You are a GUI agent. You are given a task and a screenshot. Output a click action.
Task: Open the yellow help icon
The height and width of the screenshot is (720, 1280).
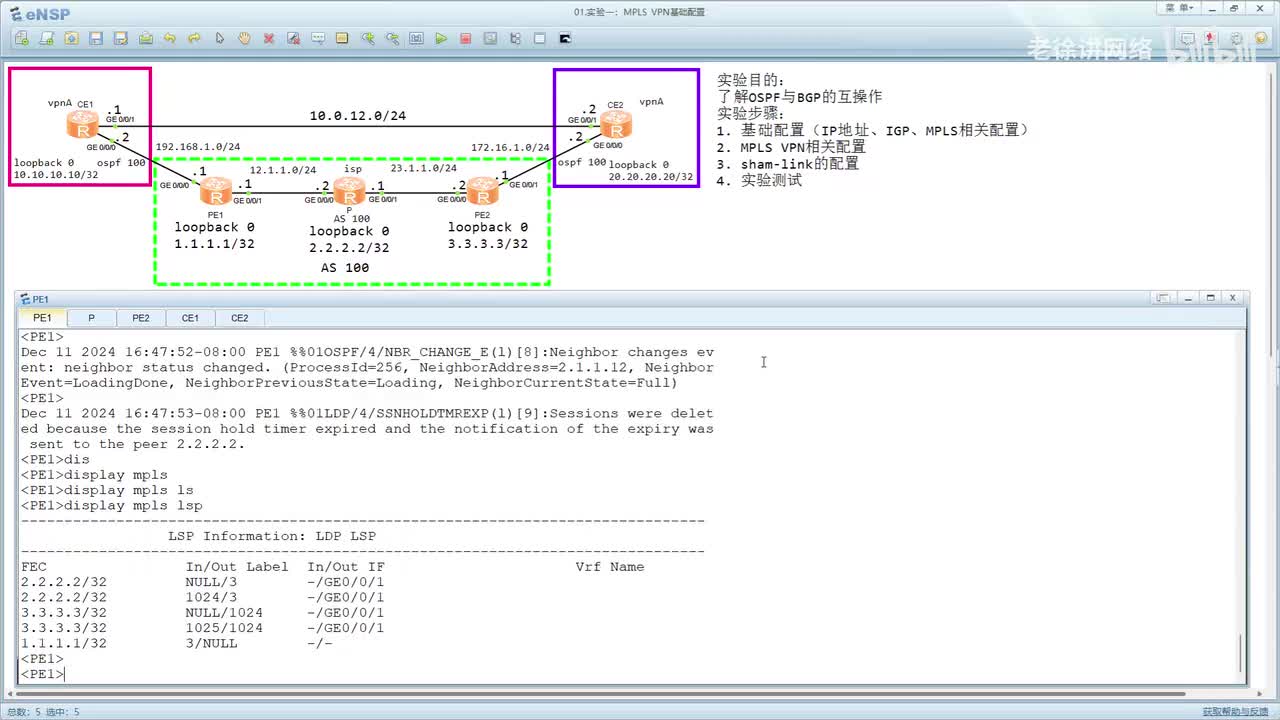point(1260,38)
